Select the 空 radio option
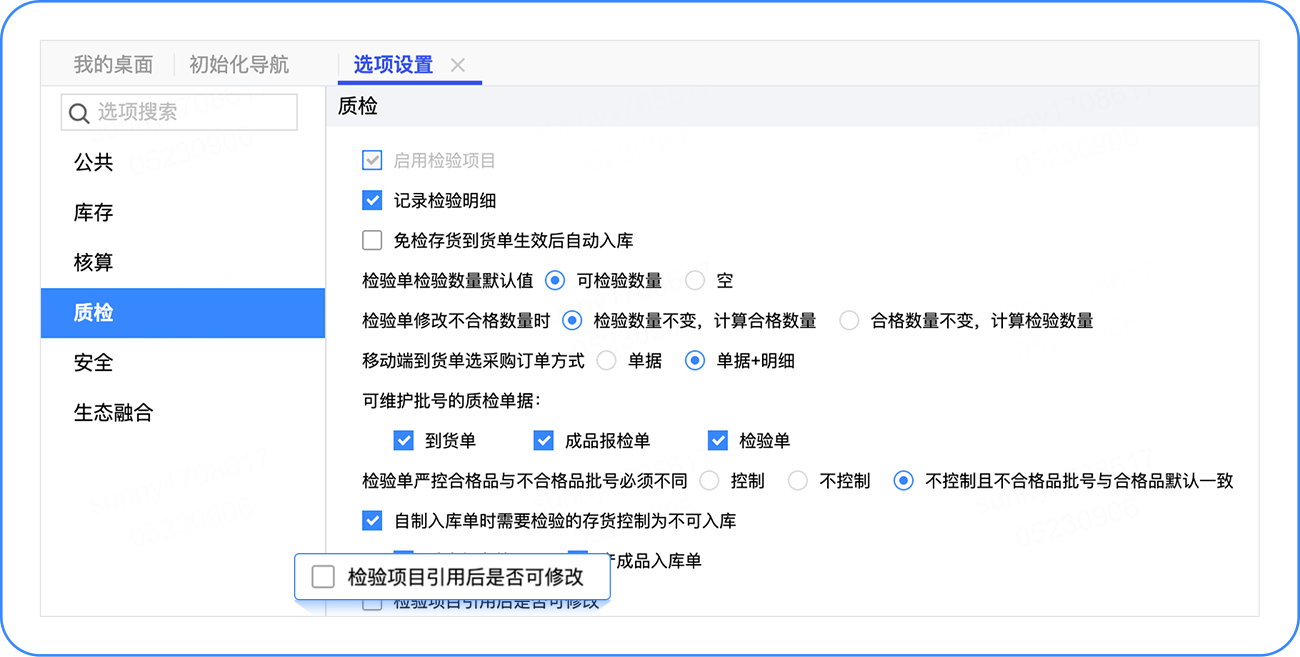The height and width of the screenshot is (657, 1300). pos(695,281)
